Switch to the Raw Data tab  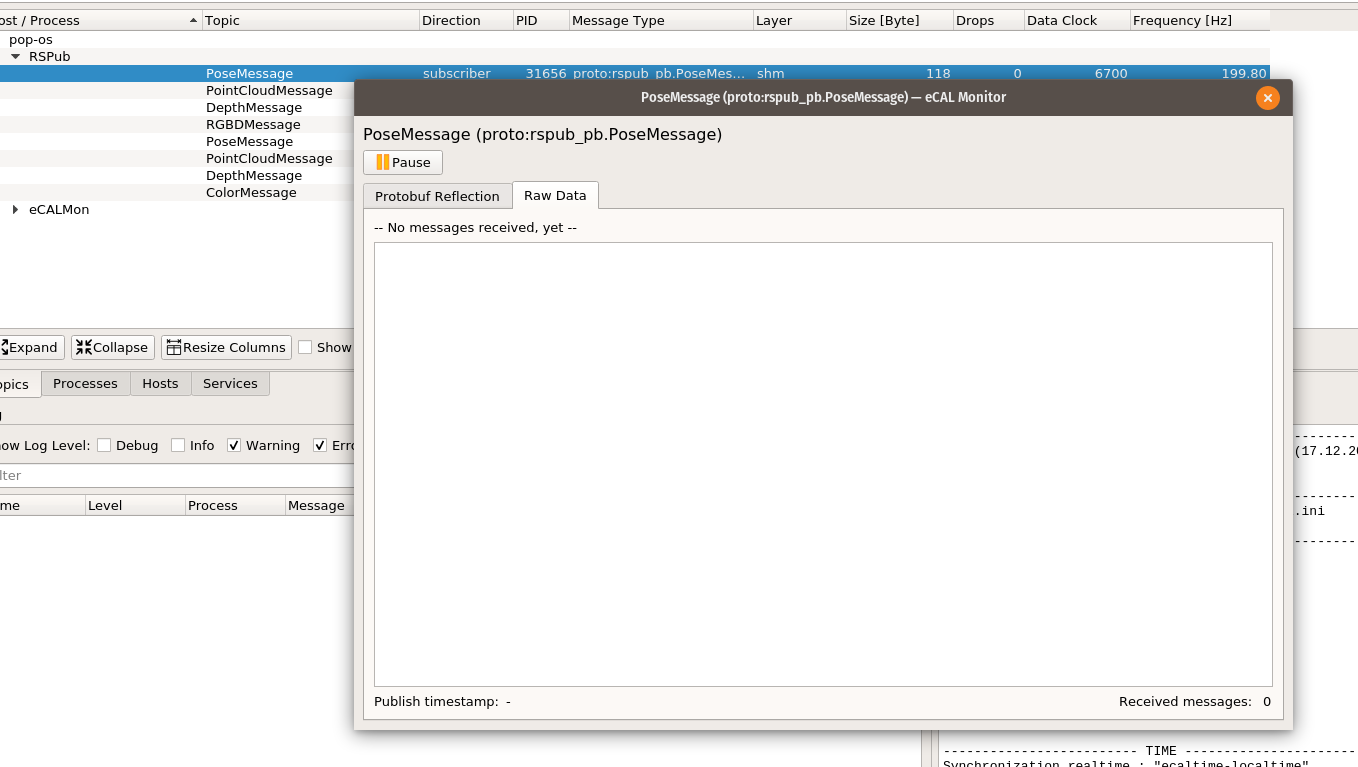point(555,196)
